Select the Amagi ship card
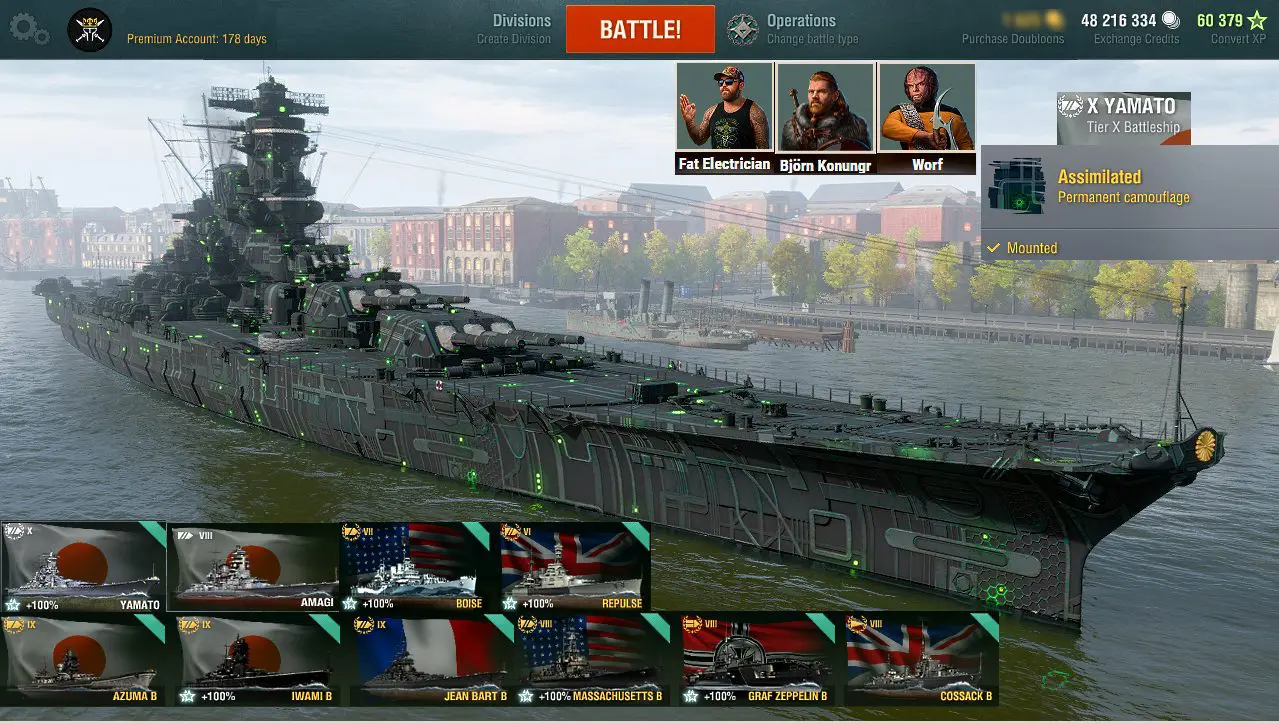 (253, 566)
